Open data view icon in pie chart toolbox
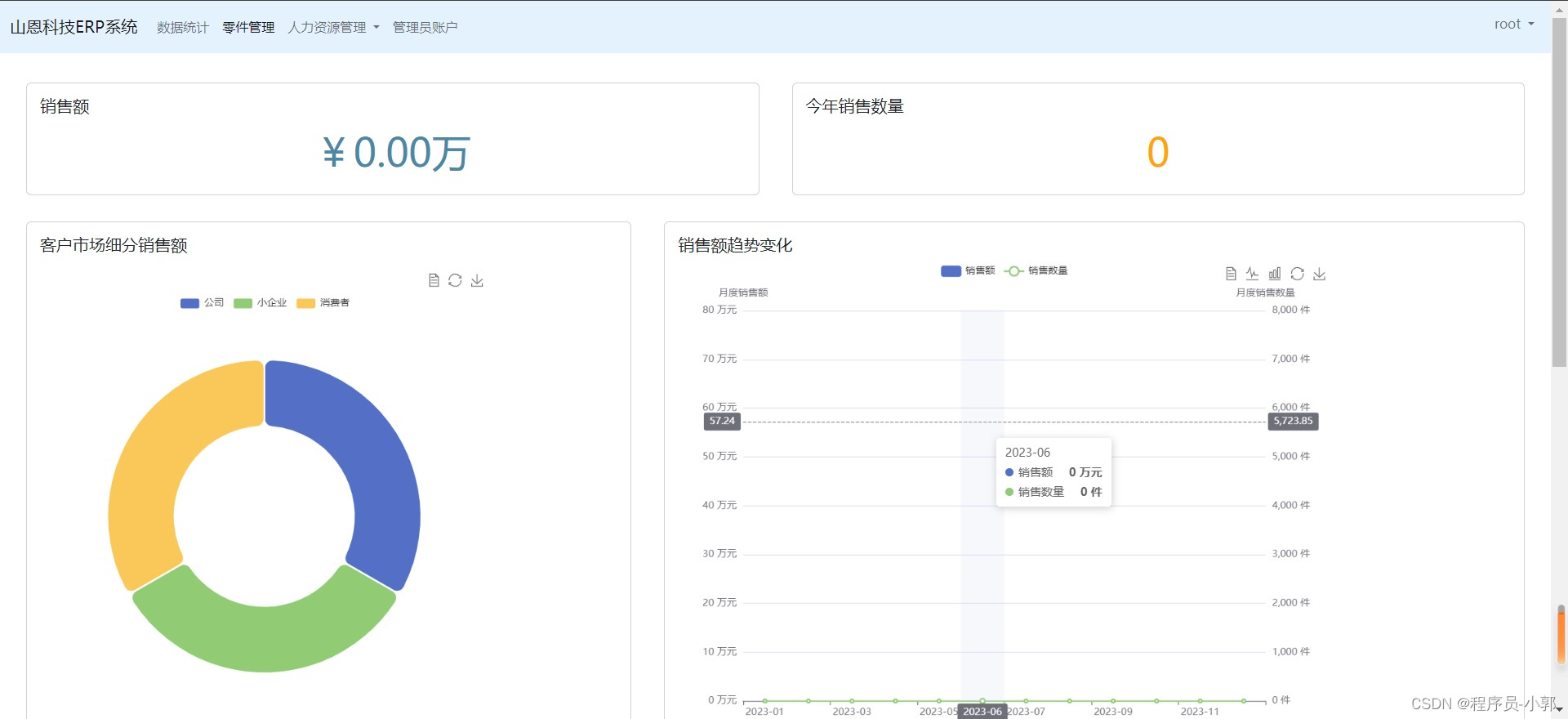 click(x=434, y=280)
